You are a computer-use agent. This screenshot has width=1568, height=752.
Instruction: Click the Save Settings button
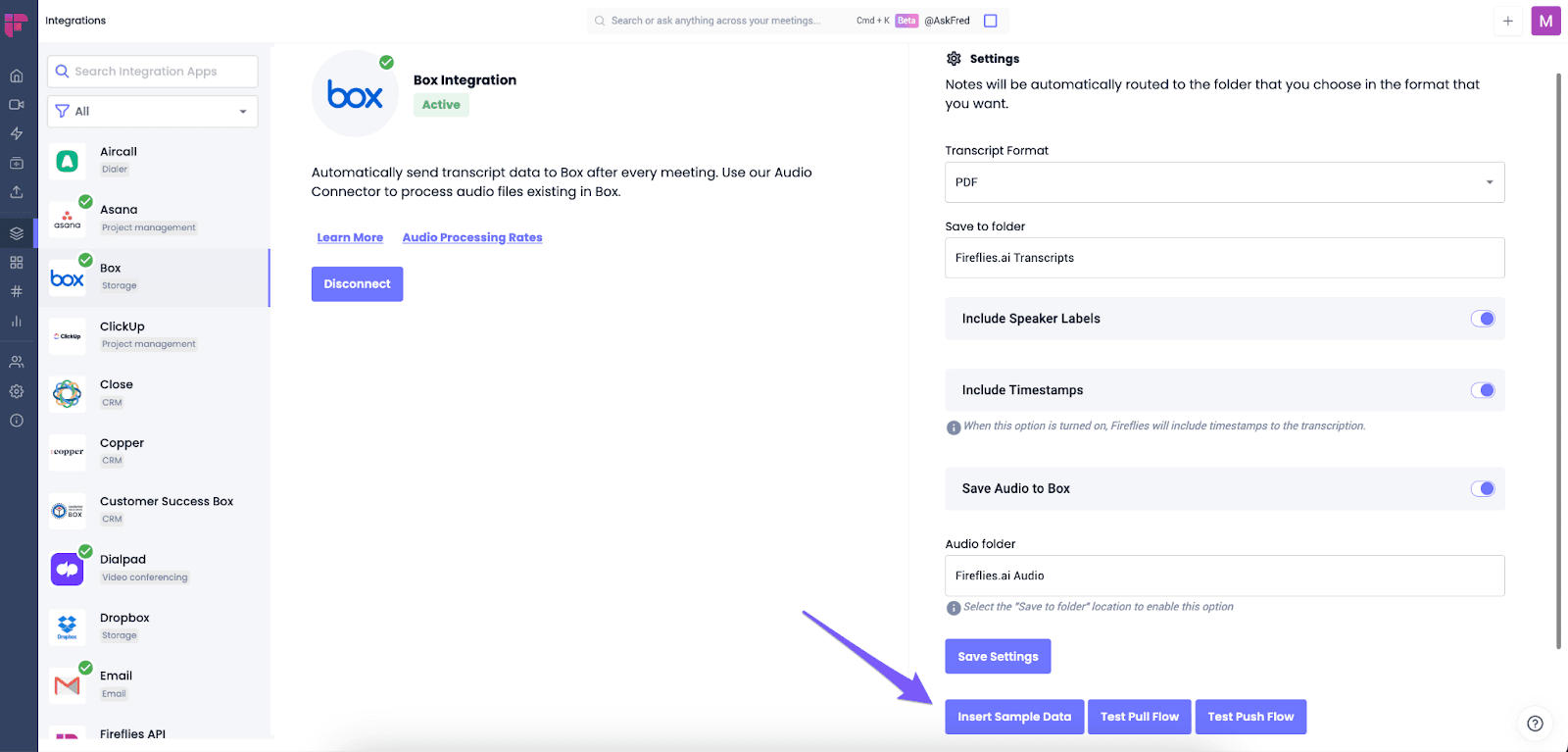(998, 657)
